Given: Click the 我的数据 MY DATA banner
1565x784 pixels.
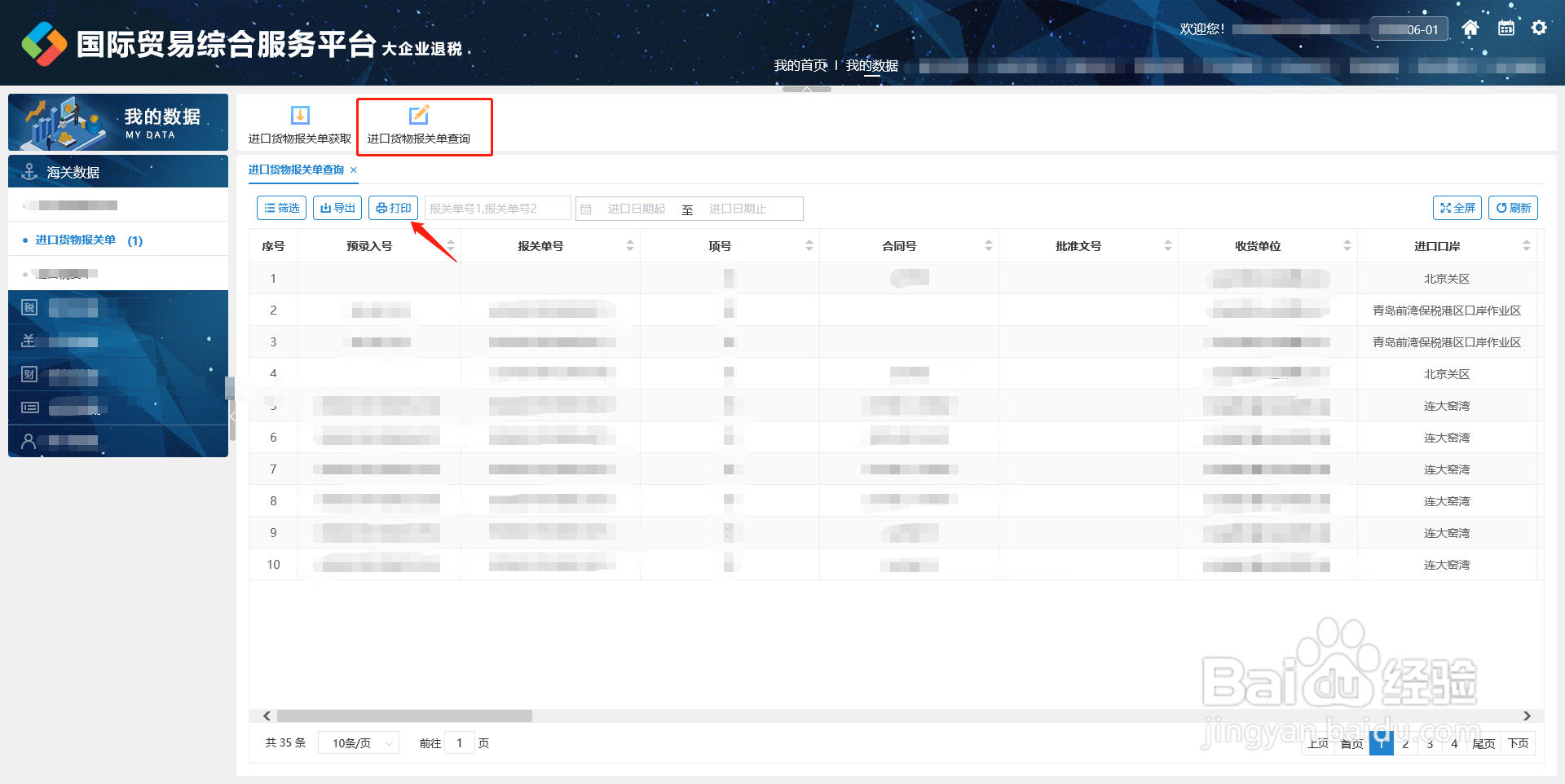Looking at the screenshot, I should [x=118, y=122].
